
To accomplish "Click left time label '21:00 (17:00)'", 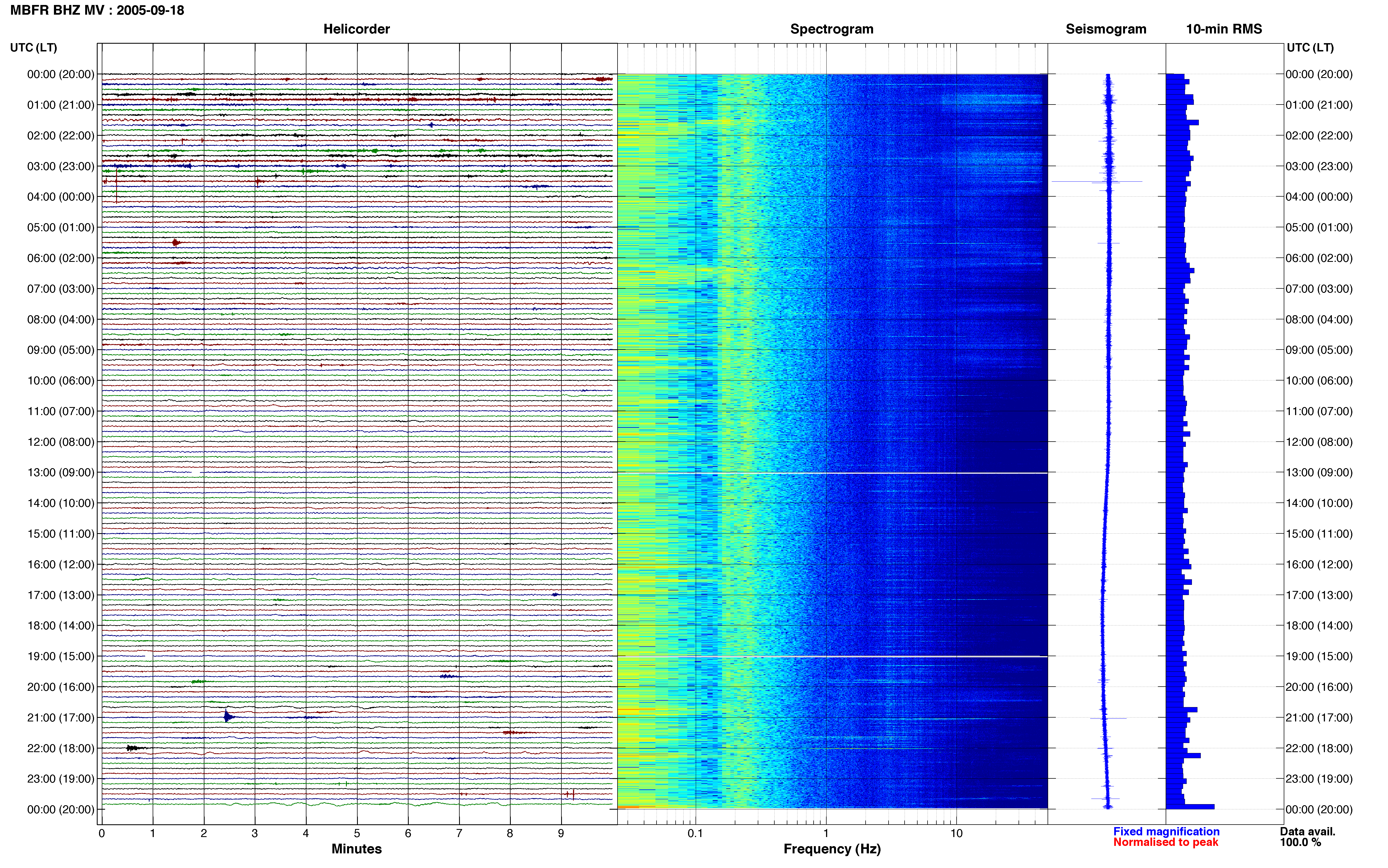I will (61, 718).
